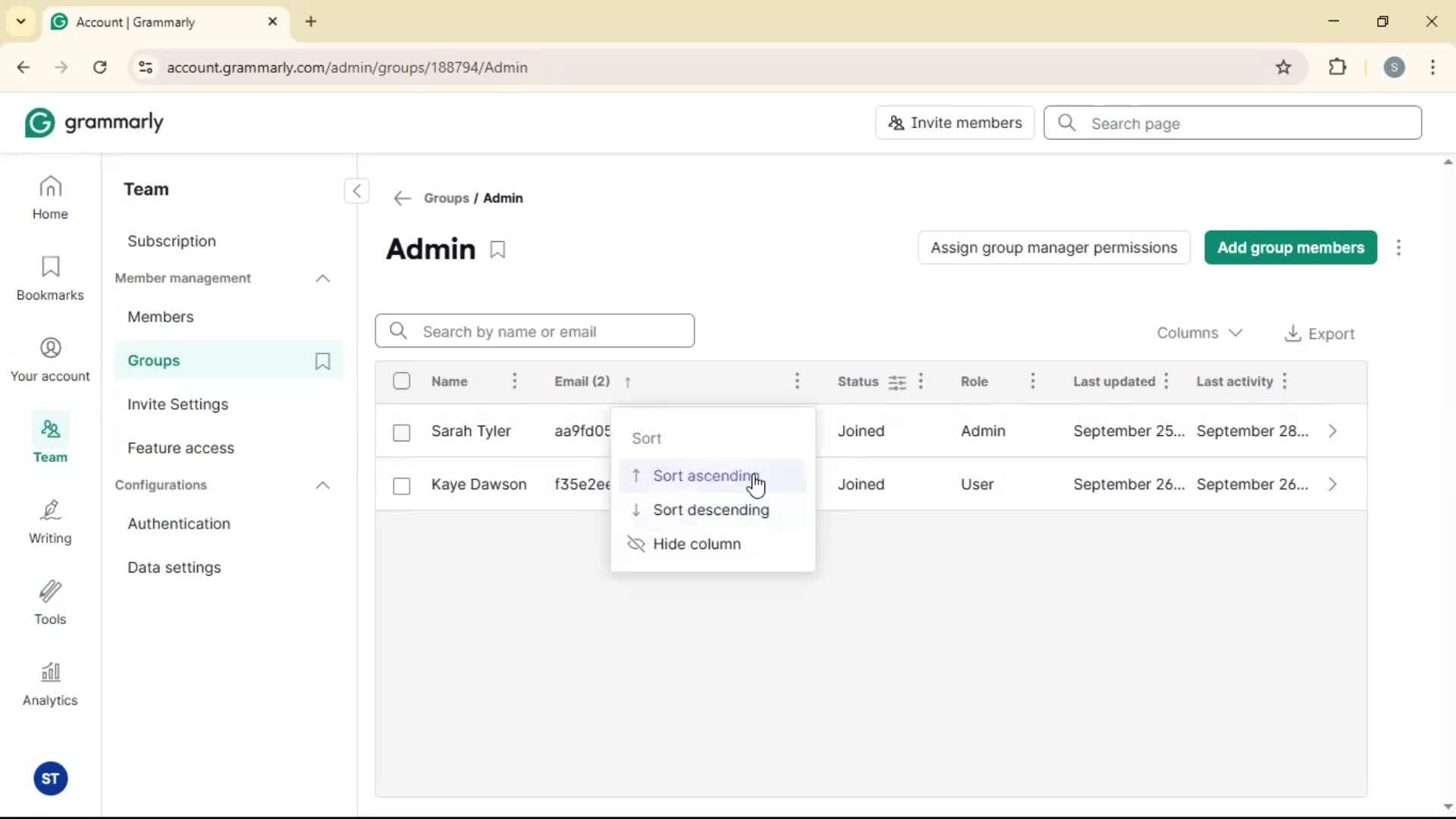Open the kebab menu beside Add group members
The image size is (1456, 819).
click(x=1398, y=248)
